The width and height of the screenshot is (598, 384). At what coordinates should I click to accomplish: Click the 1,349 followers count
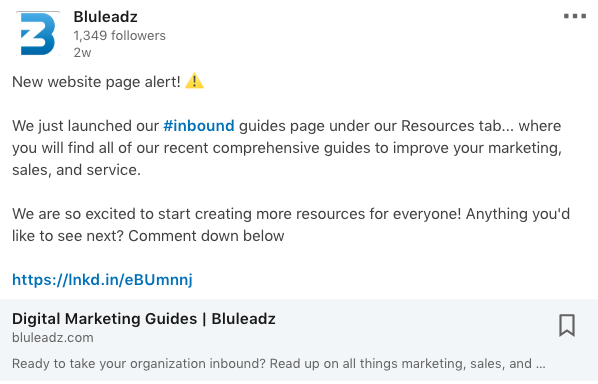point(119,35)
